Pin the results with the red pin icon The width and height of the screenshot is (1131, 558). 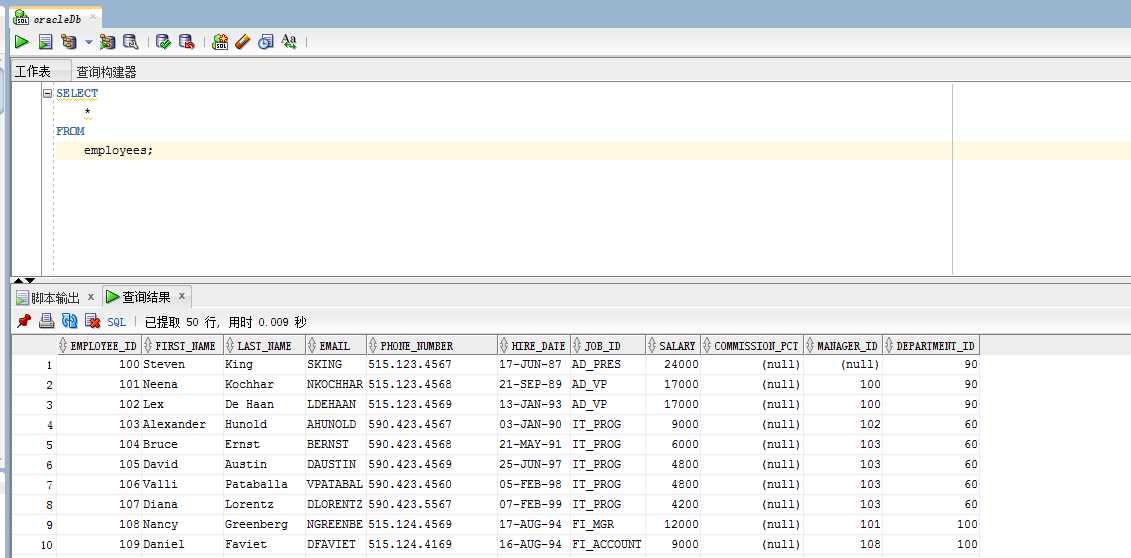coord(24,322)
